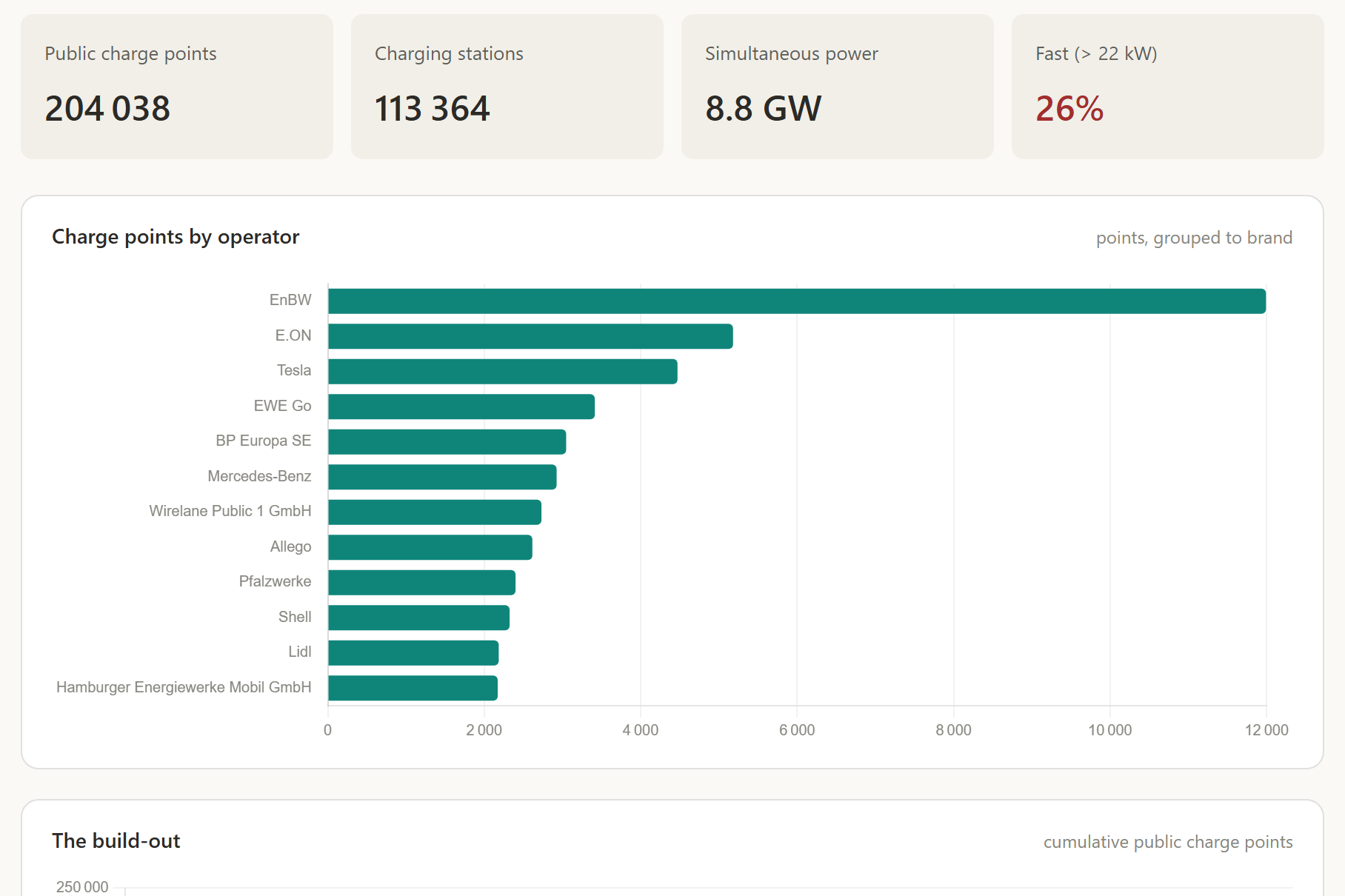Click the 10 000 x-axis tick
Image resolution: width=1345 pixels, height=896 pixels.
point(1110,730)
